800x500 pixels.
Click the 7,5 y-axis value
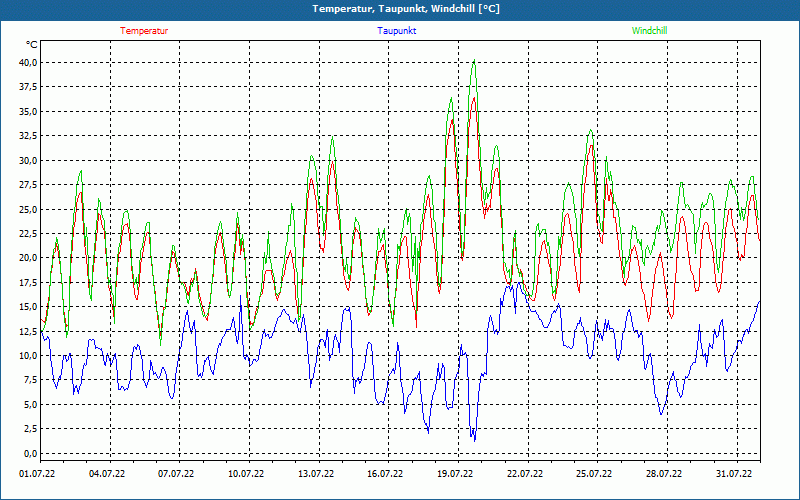(30, 380)
